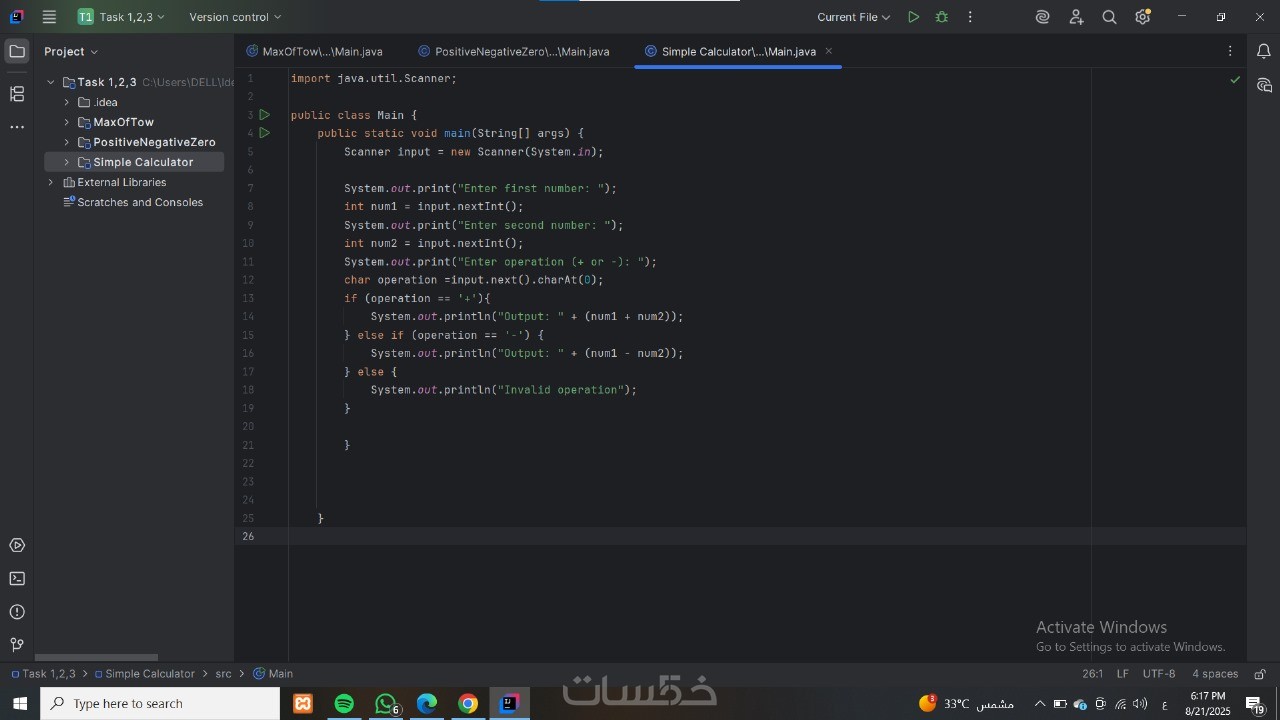Open the Services tool window icon
The image size is (1280, 720).
coord(17,546)
